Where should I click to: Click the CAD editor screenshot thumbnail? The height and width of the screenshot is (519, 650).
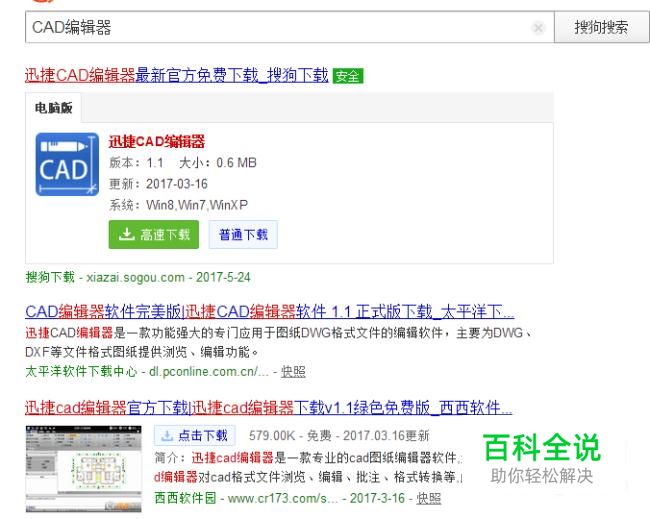coord(83,468)
